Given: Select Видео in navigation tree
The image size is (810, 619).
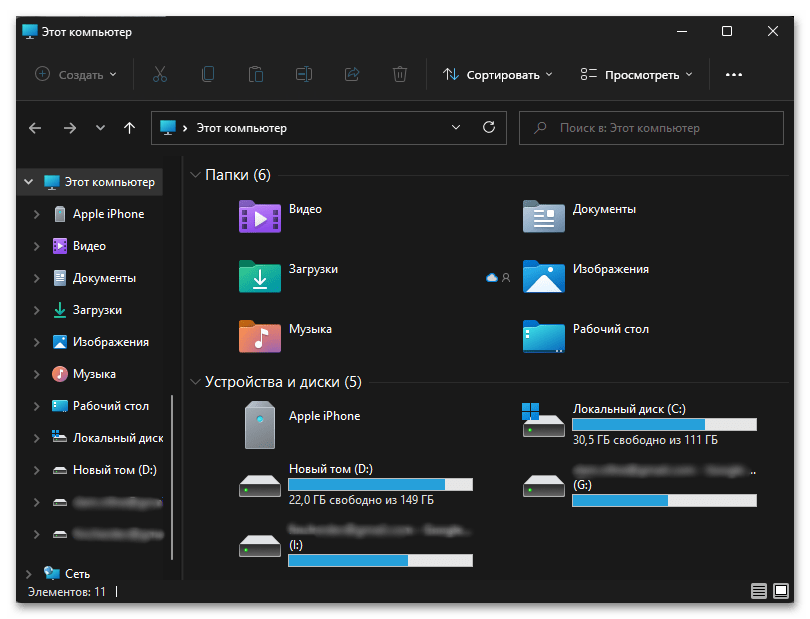Looking at the screenshot, I should pyautogui.click(x=79, y=246).
